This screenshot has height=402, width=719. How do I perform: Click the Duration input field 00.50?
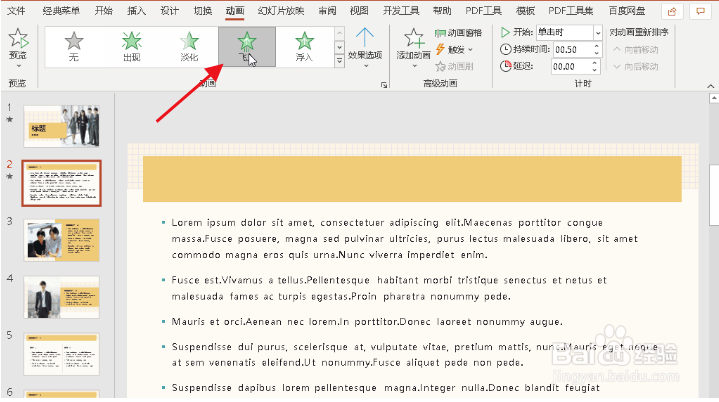pyautogui.click(x=573, y=50)
